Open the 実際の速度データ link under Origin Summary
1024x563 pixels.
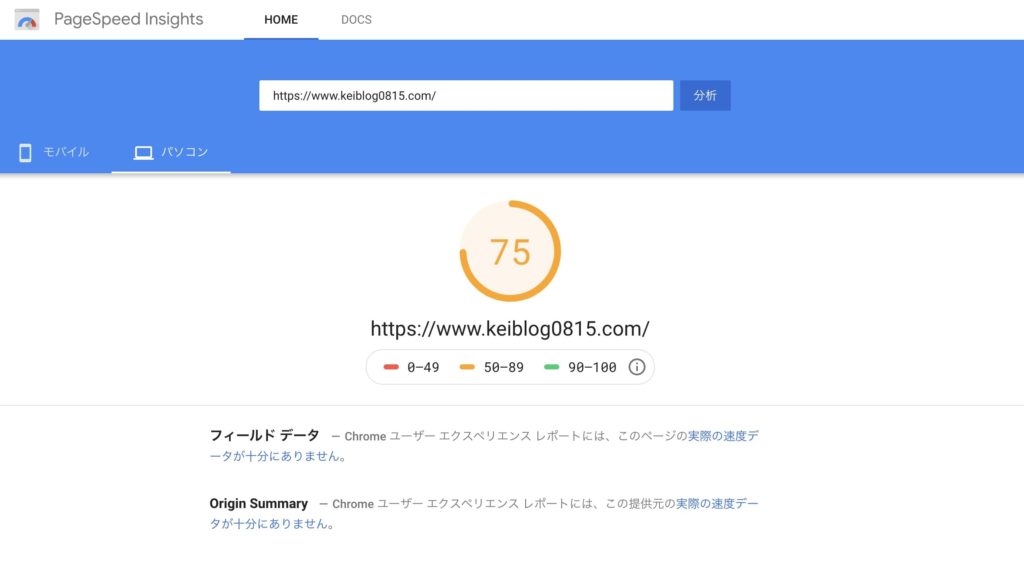click(484, 513)
